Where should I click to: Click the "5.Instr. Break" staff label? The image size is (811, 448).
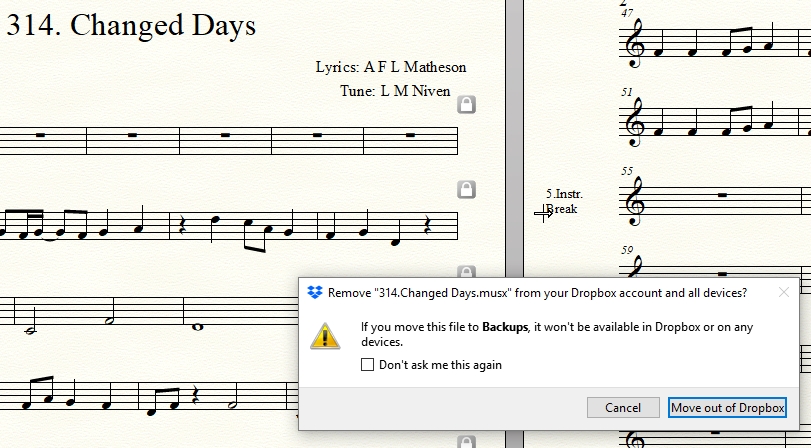pos(563,201)
